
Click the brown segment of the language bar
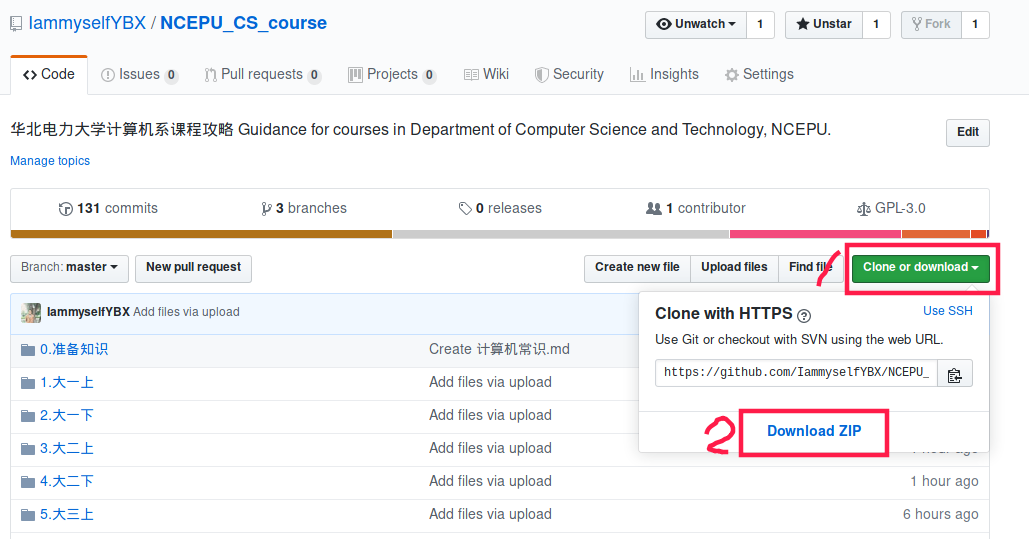(201, 234)
